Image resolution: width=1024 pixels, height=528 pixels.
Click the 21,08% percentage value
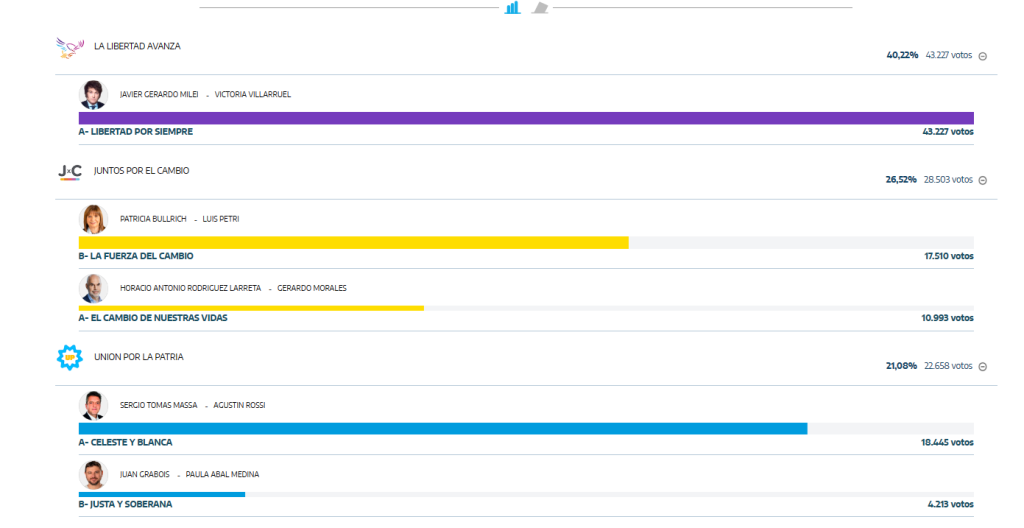pyautogui.click(x=901, y=366)
